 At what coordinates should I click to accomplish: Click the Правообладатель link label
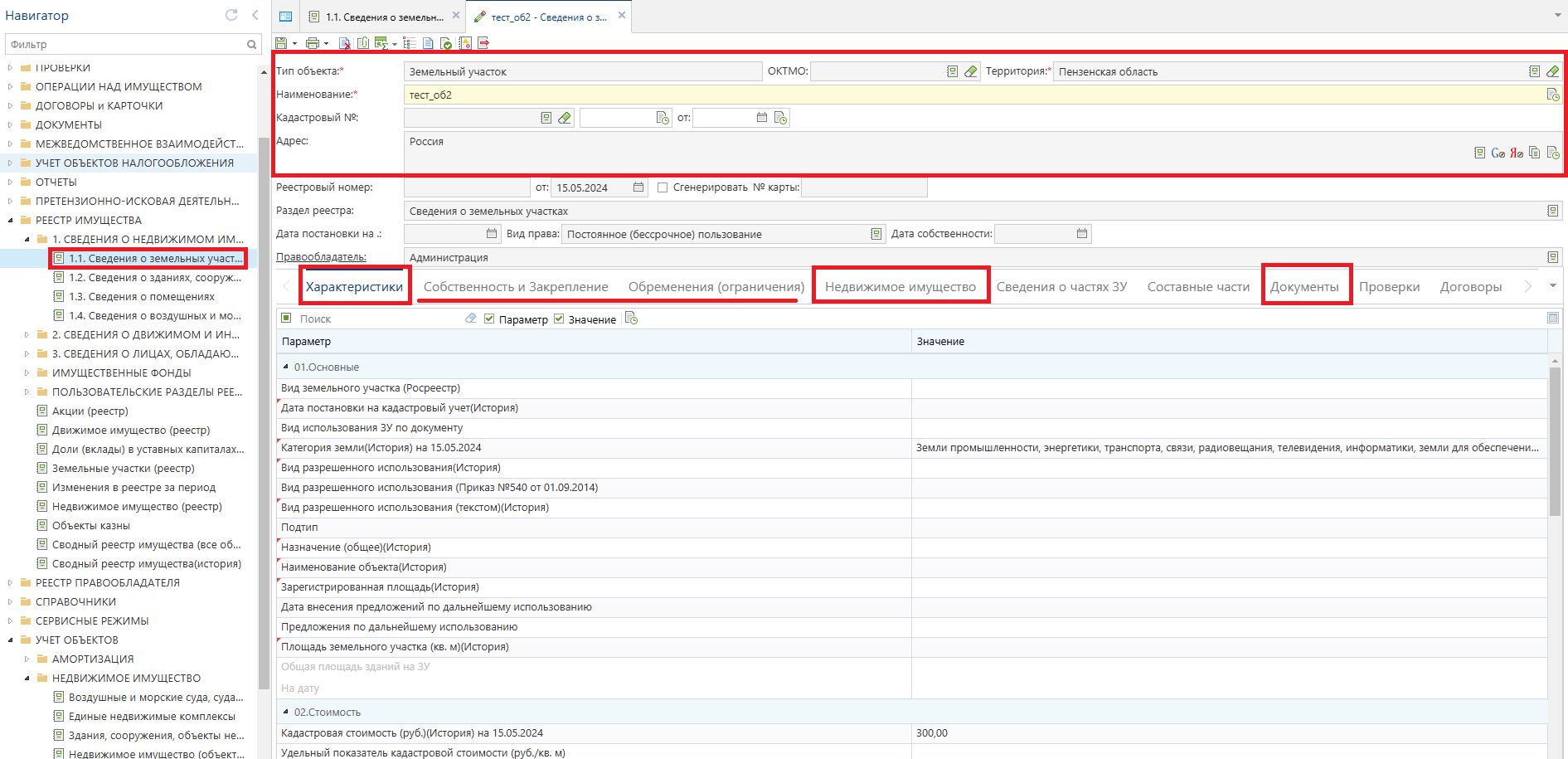pos(321,257)
